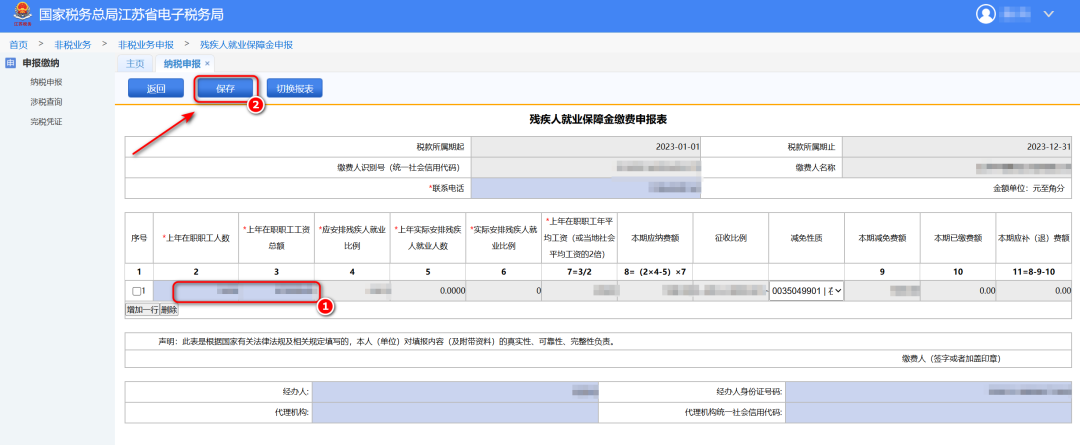This screenshot has height=445, width=1080.
Task: Focus the 经办人 input field
Action: pyautogui.click(x=456, y=391)
